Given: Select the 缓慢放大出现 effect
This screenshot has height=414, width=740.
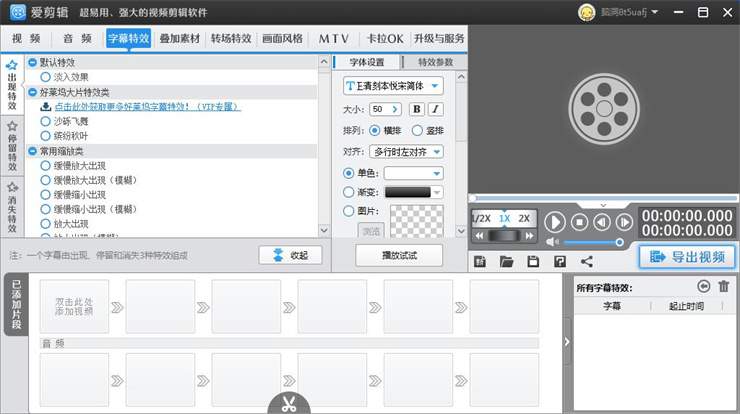Looking at the screenshot, I should tap(46, 166).
